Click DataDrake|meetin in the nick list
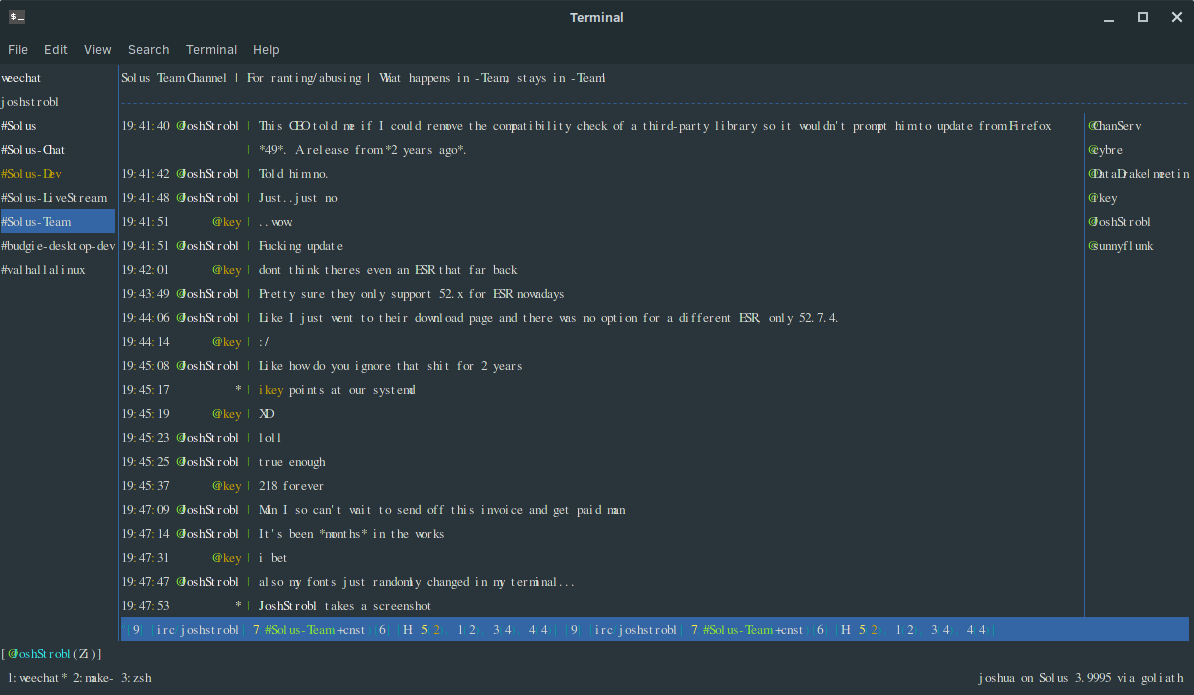The image size is (1194, 695). (1138, 174)
